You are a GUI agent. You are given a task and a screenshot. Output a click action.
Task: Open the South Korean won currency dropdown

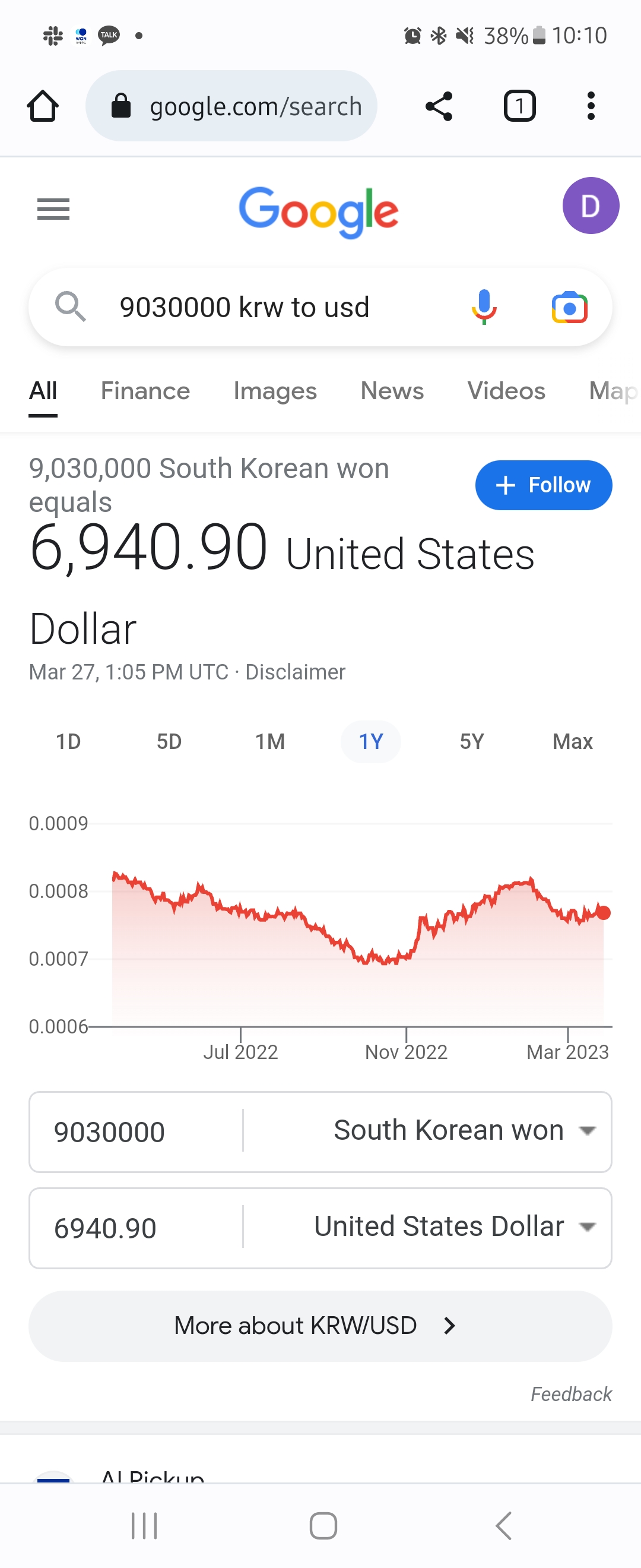pos(462,1131)
